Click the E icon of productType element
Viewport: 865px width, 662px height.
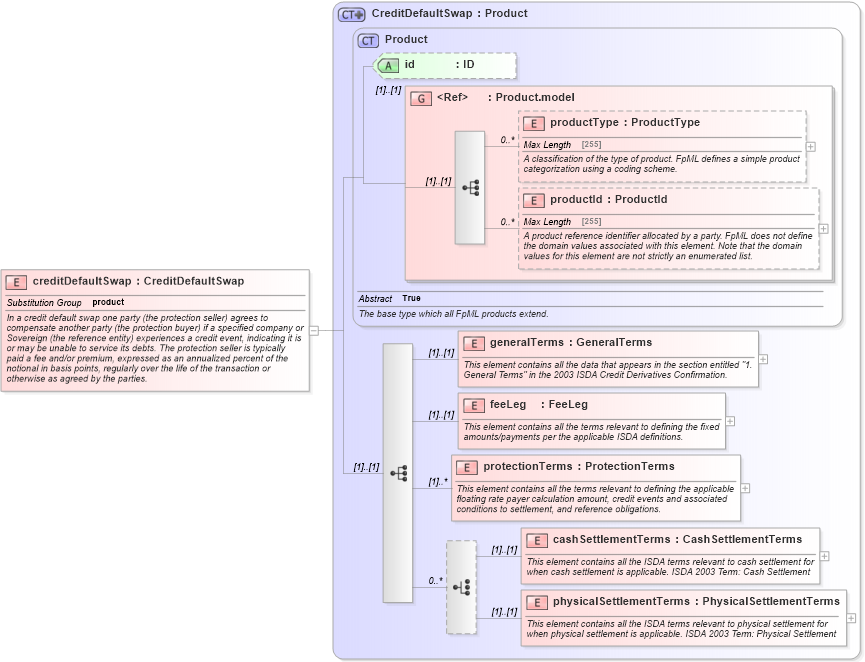tap(533, 124)
